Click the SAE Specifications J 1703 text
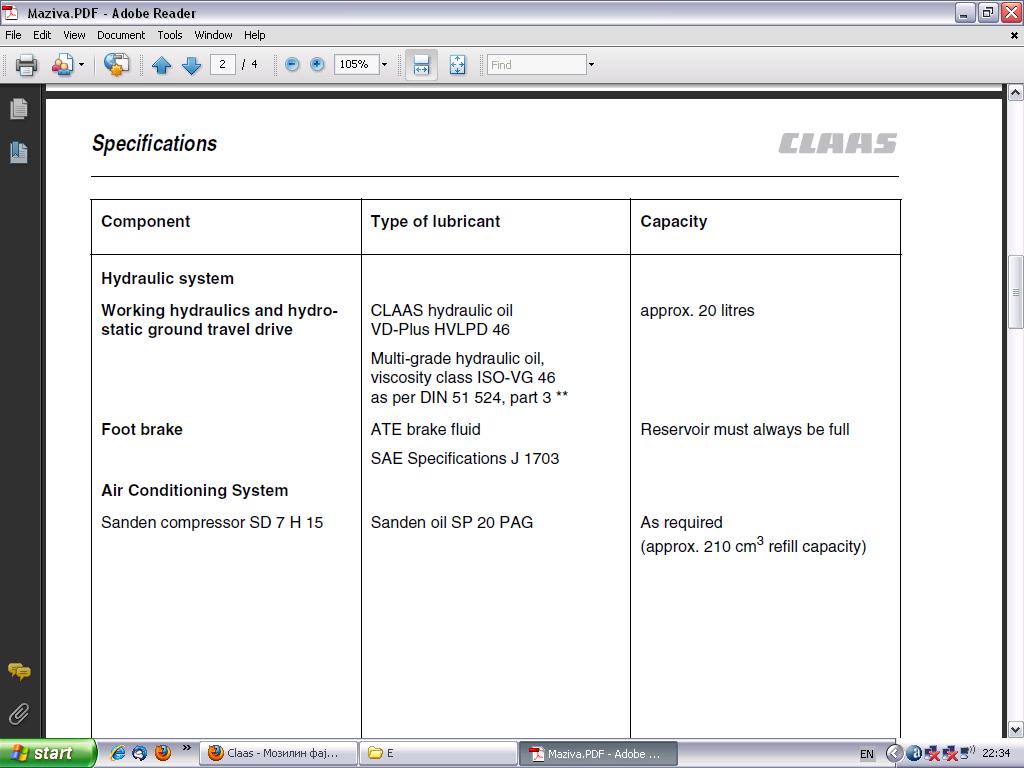Image resolution: width=1024 pixels, height=768 pixels. pyautogui.click(x=465, y=458)
